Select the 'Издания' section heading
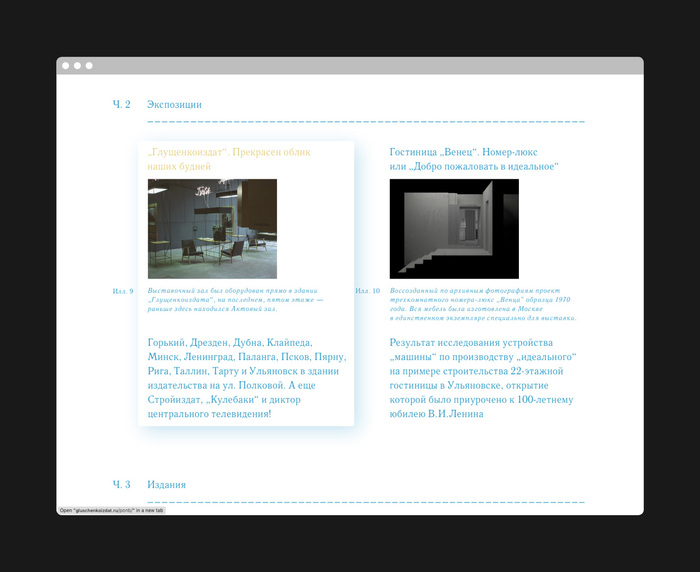This screenshot has width=700, height=572. pyautogui.click(x=167, y=484)
